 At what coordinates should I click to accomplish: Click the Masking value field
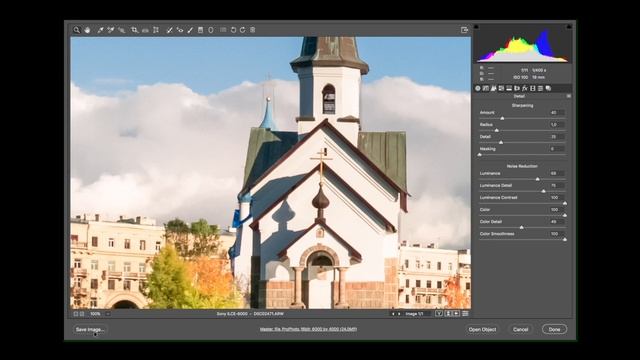click(x=557, y=149)
